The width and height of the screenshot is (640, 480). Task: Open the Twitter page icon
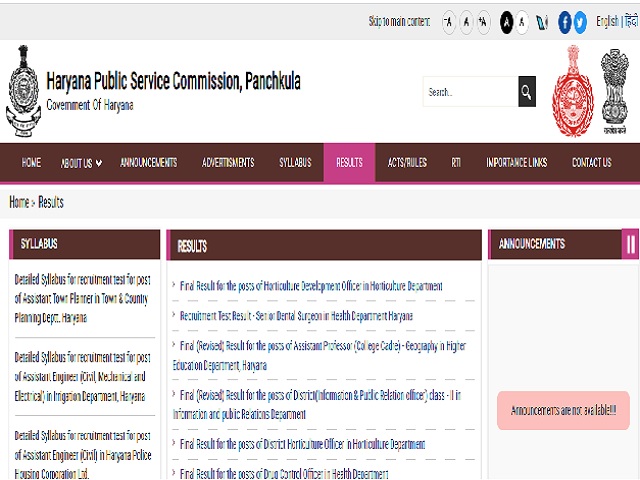[580, 22]
